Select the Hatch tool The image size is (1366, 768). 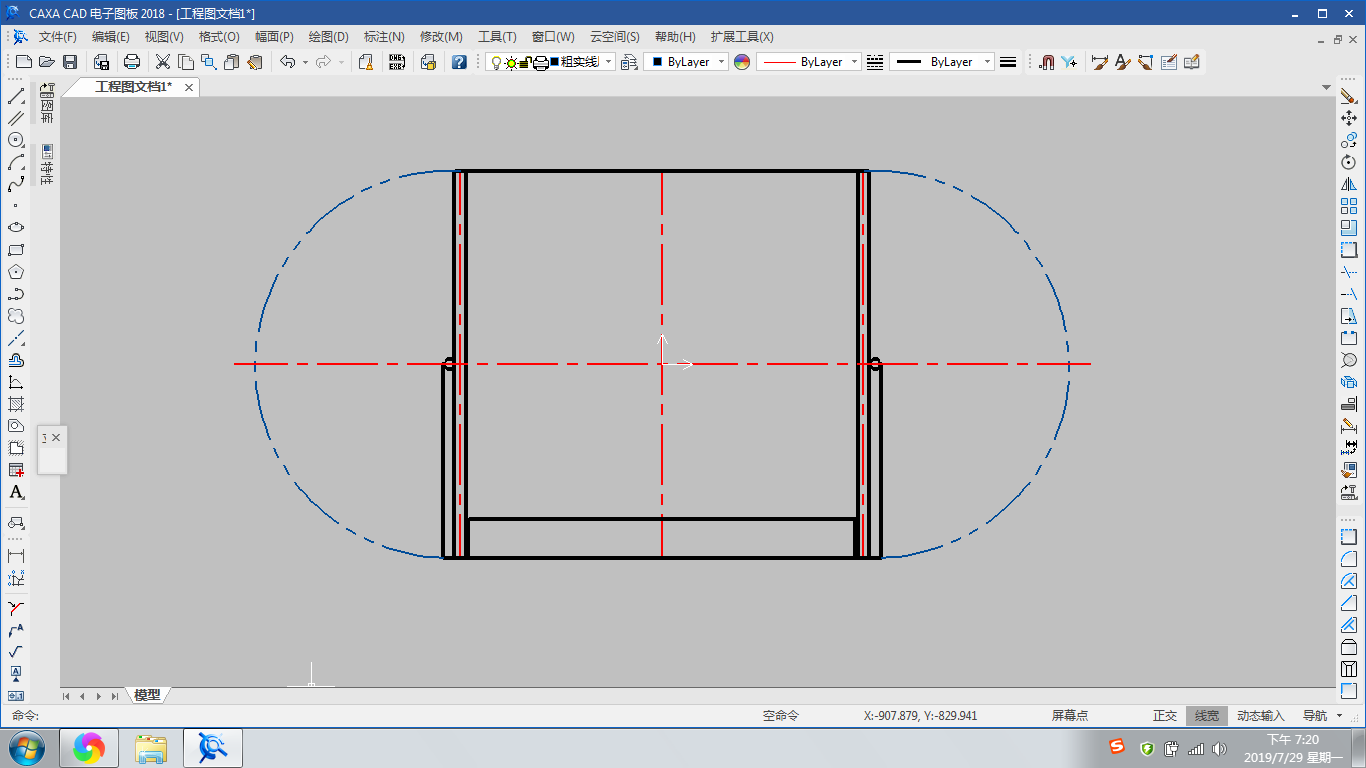[16, 404]
